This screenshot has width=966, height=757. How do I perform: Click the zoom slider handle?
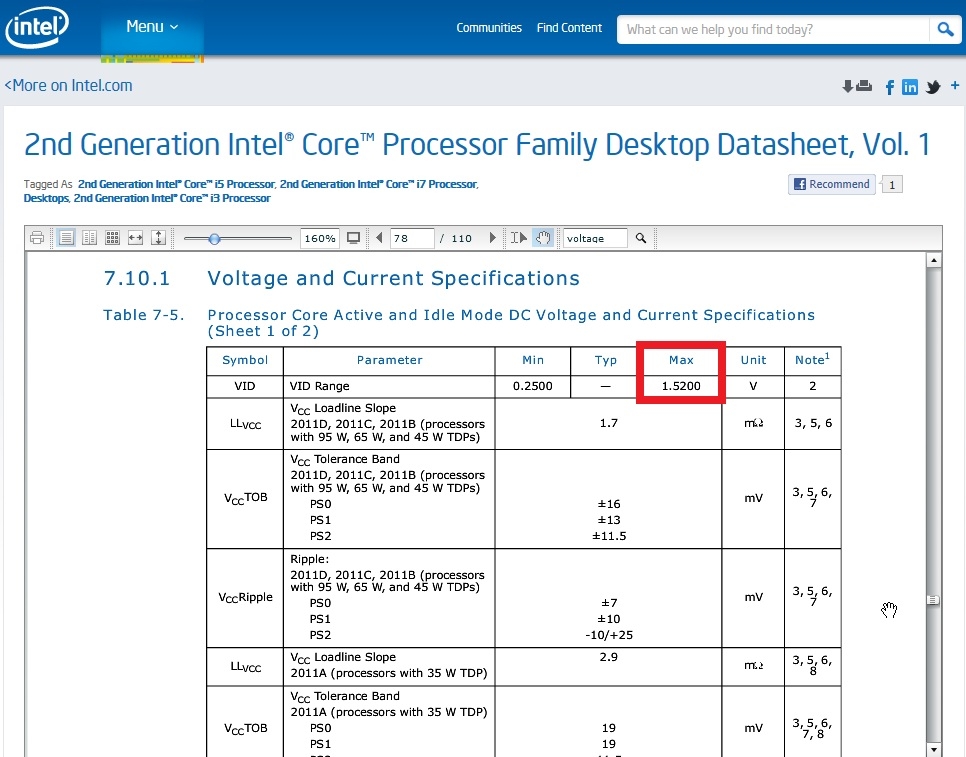point(214,238)
